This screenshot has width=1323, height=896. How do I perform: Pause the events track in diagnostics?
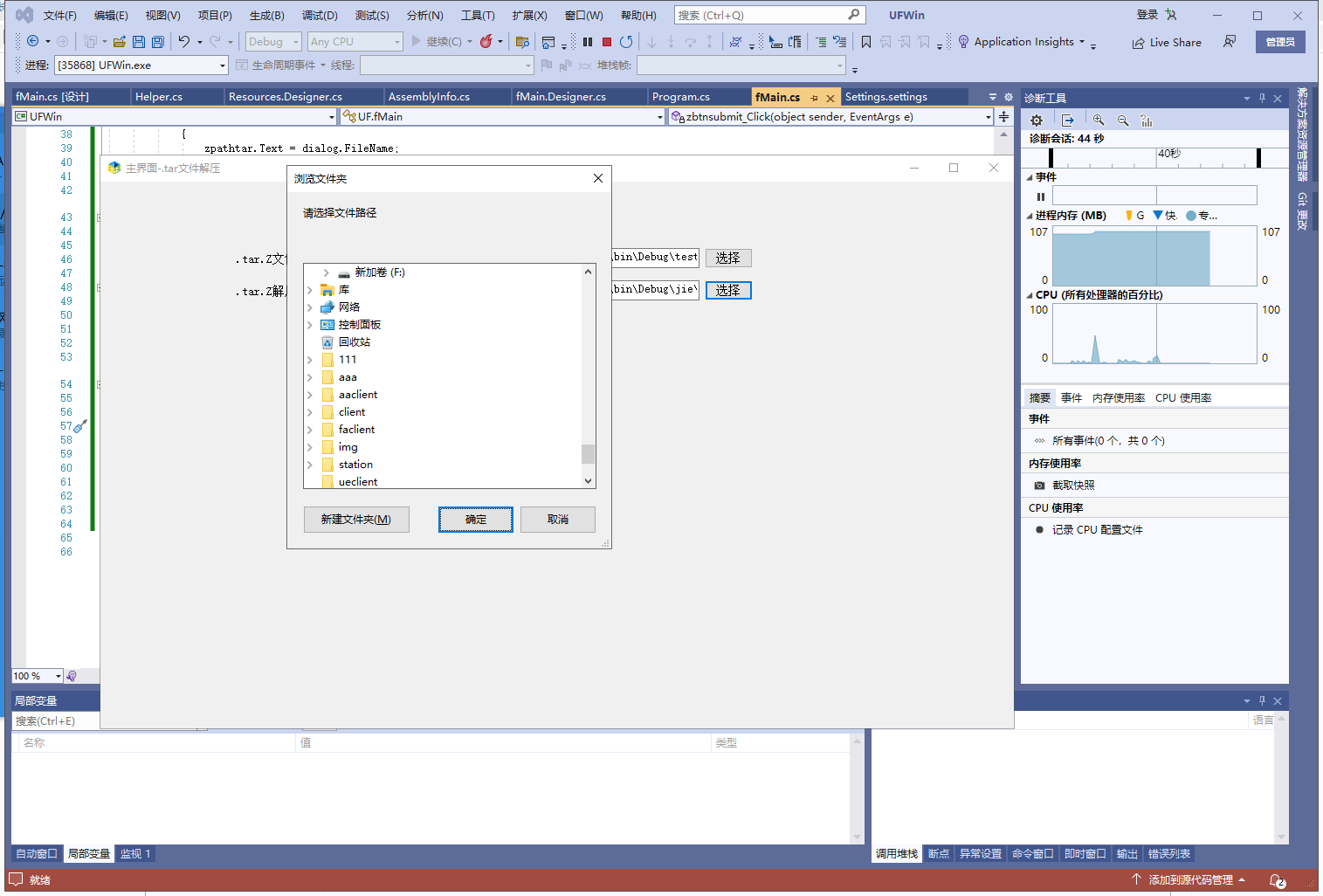pos(1041,196)
